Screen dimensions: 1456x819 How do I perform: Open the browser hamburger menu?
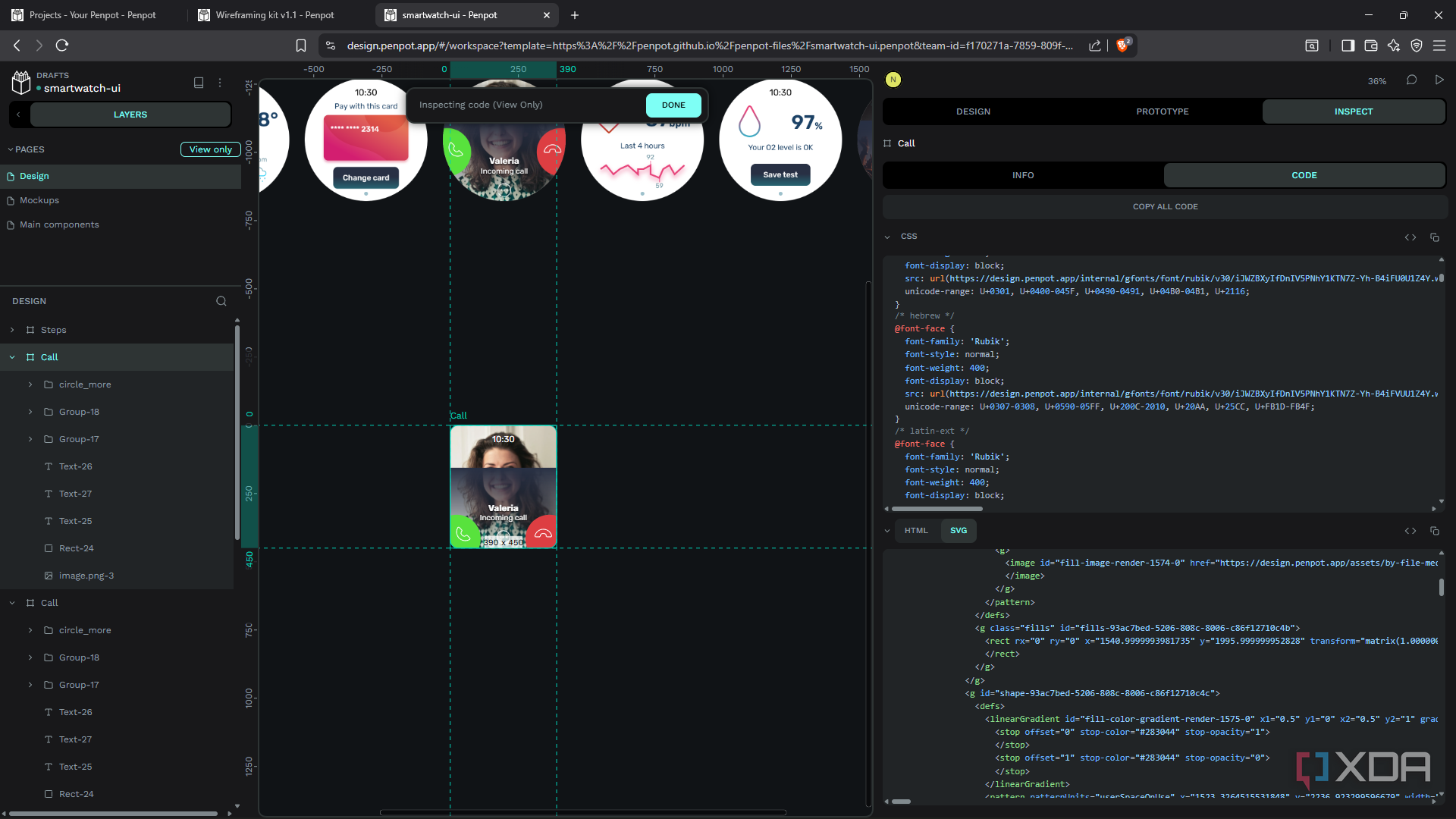pos(1439,45)
